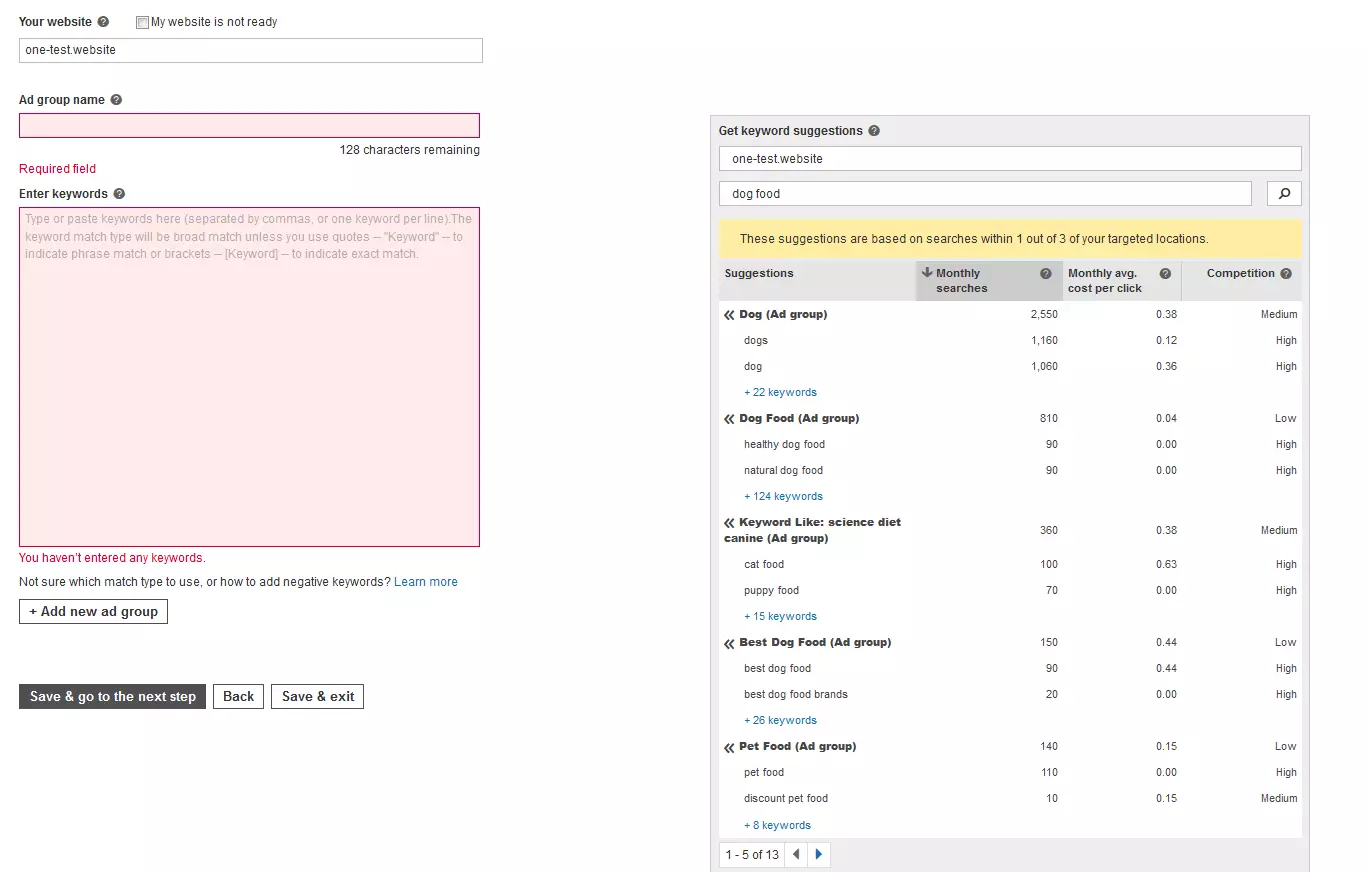Click the help icon beside Your website
The height and width of the screenshot is (872, 1369).
click(103, 22)
